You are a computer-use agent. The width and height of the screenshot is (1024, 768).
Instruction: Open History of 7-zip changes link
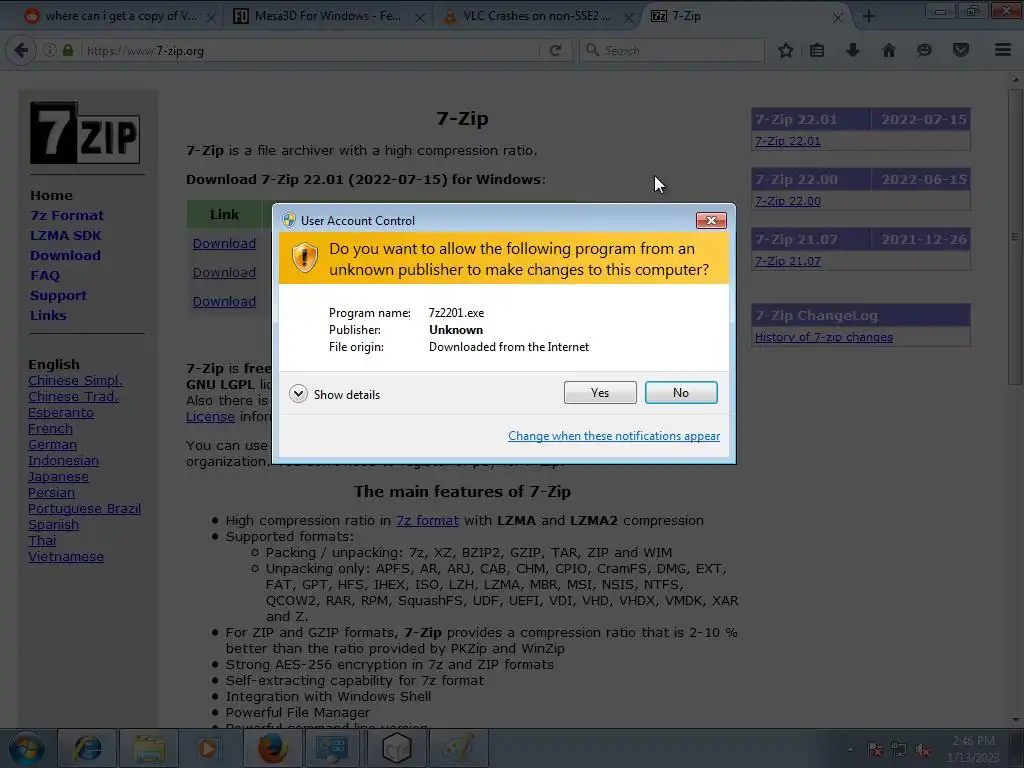[x=824, y=337]
